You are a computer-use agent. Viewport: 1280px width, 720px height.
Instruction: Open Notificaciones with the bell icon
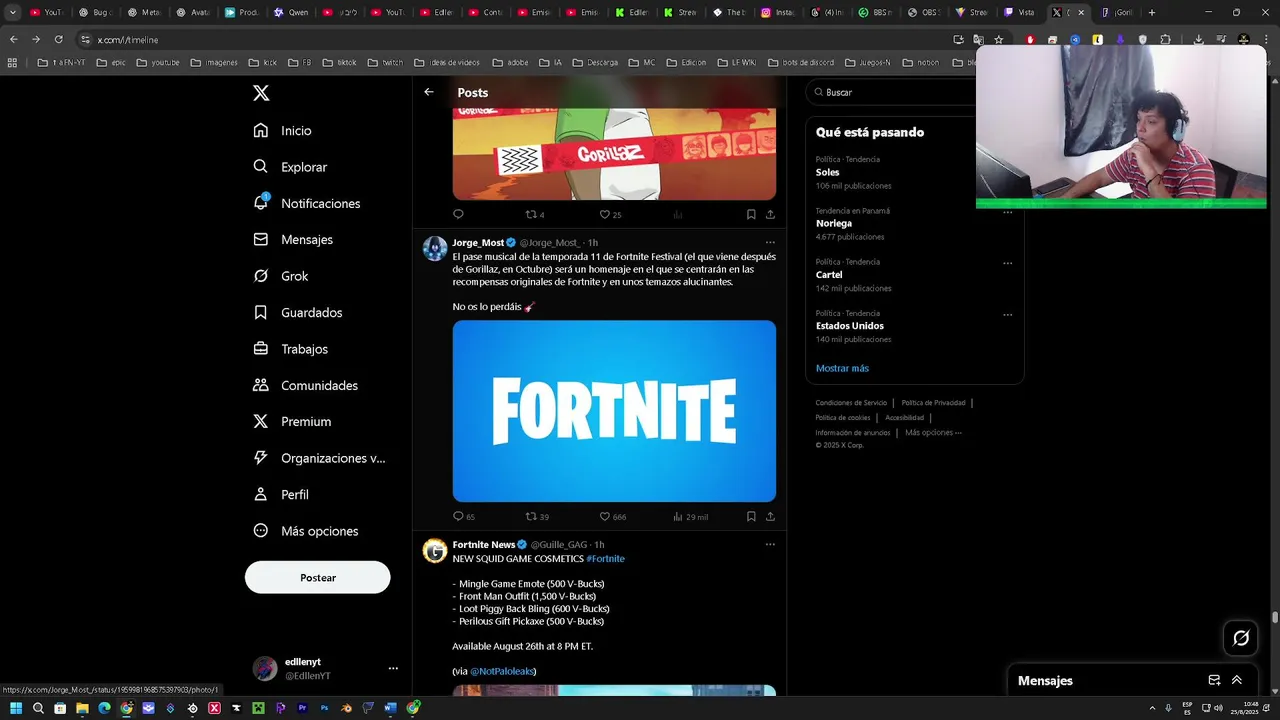click(x=307, y=203)
